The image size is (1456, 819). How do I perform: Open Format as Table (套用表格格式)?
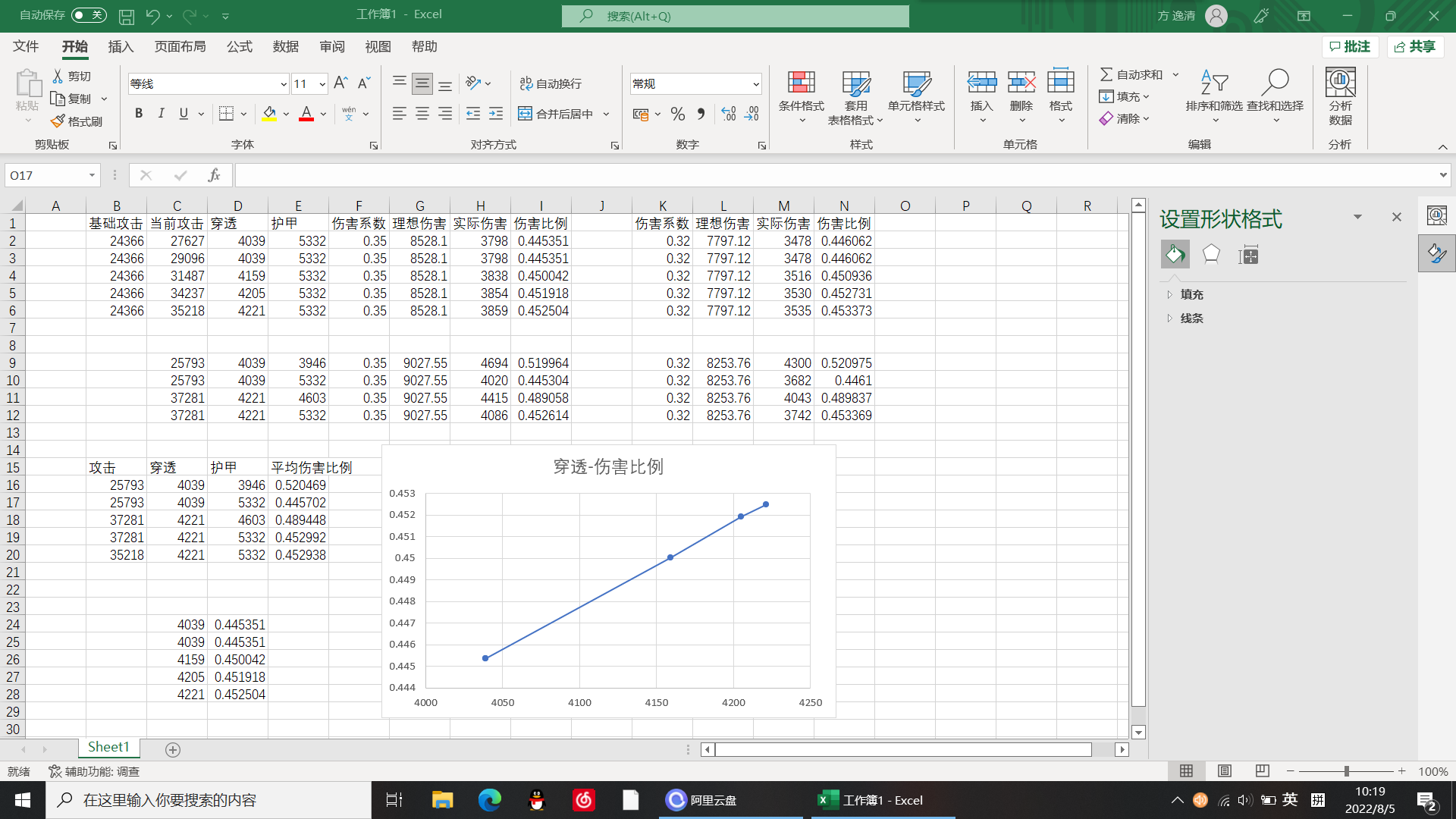click(x=855, y=99)
